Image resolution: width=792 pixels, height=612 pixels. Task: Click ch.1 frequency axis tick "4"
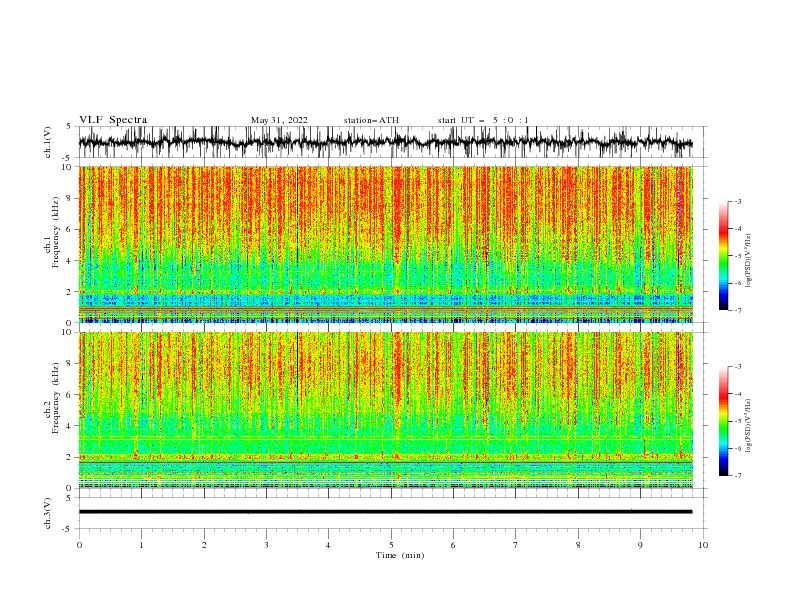pos(69,261)
